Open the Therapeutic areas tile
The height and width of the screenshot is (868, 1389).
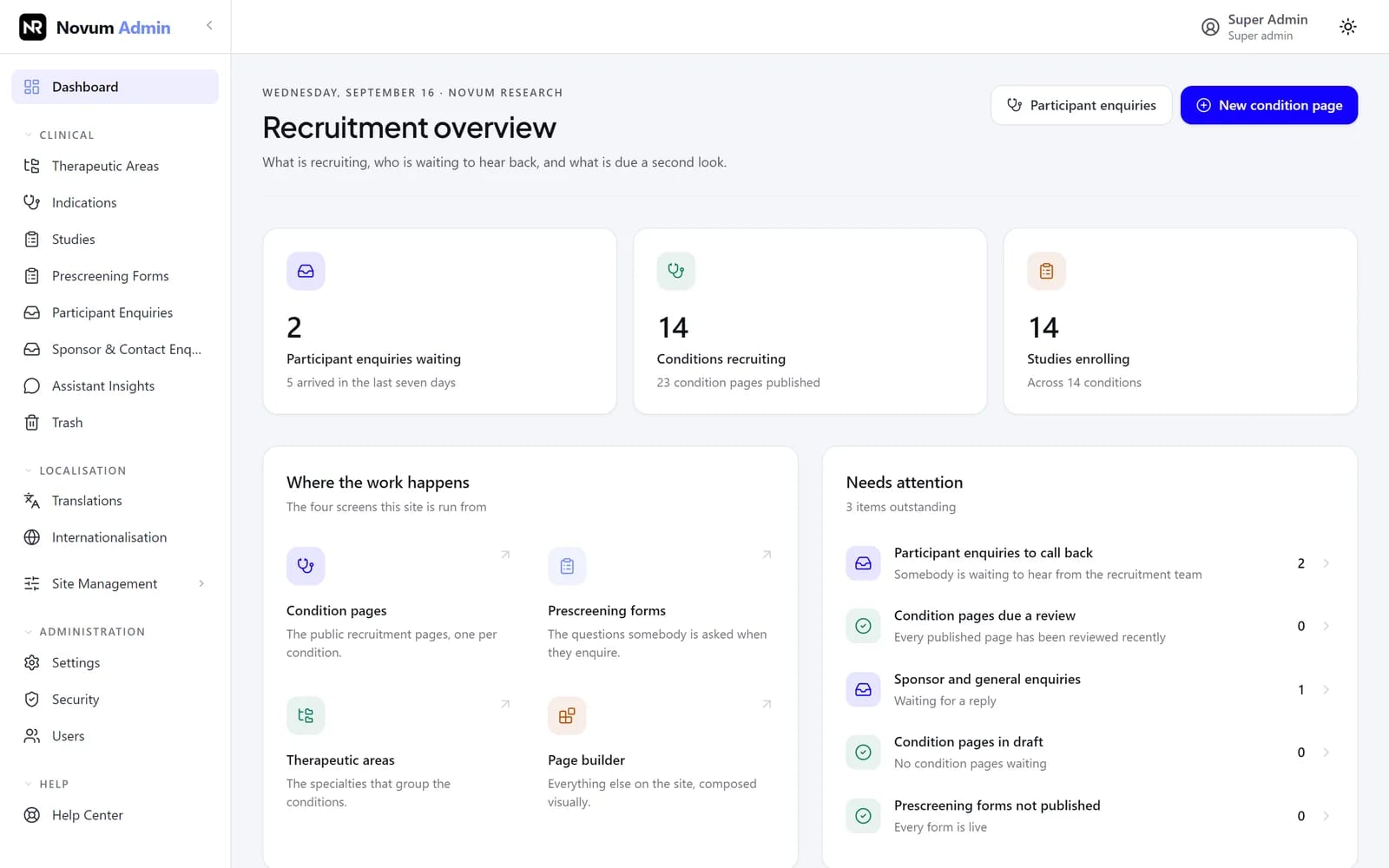click(399, 753)
